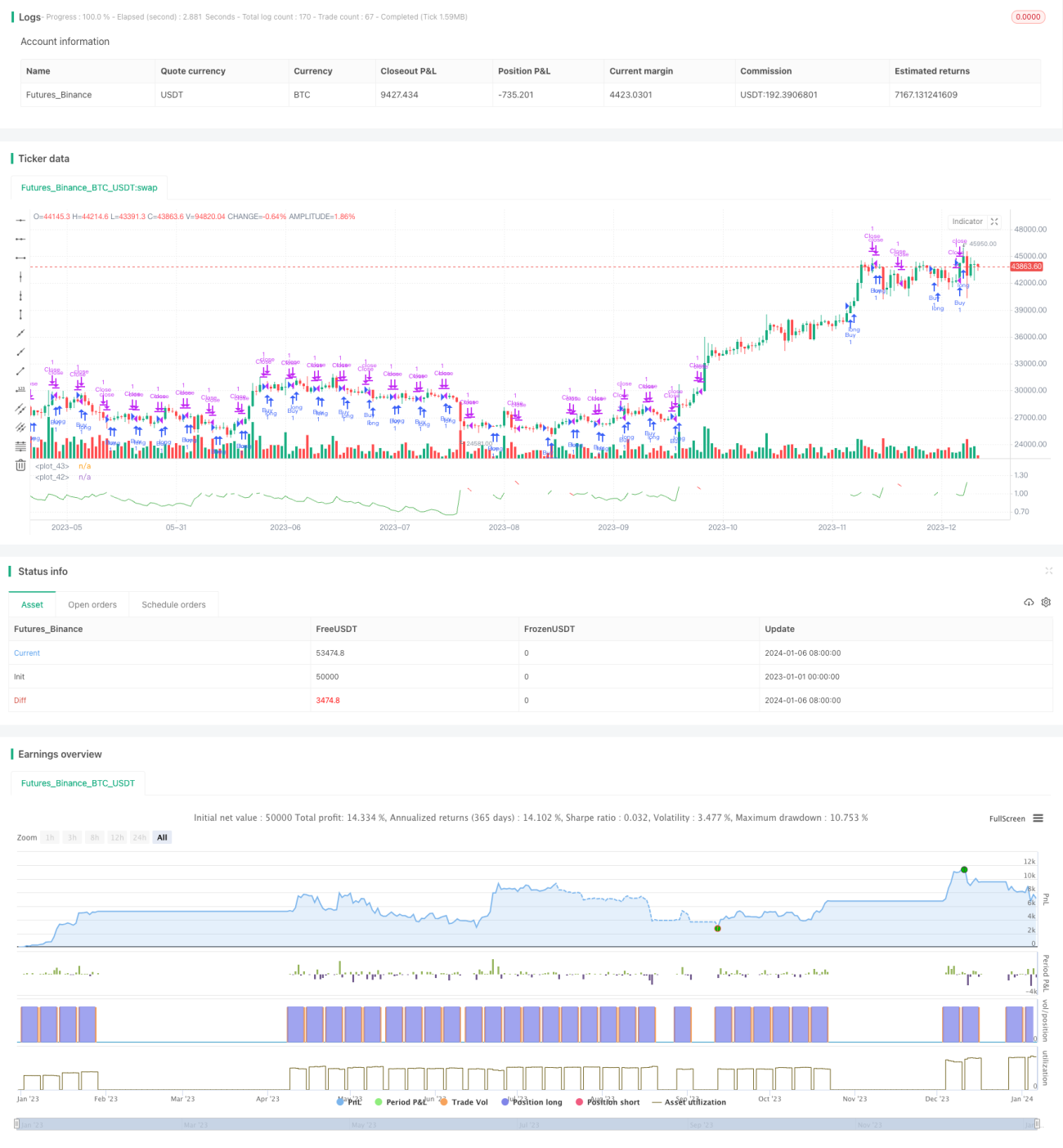Open the Indicator dropdown on chart
The width and height of the screenshot is (1063, 1148).
pyautogui.click(x=967, y=222)
